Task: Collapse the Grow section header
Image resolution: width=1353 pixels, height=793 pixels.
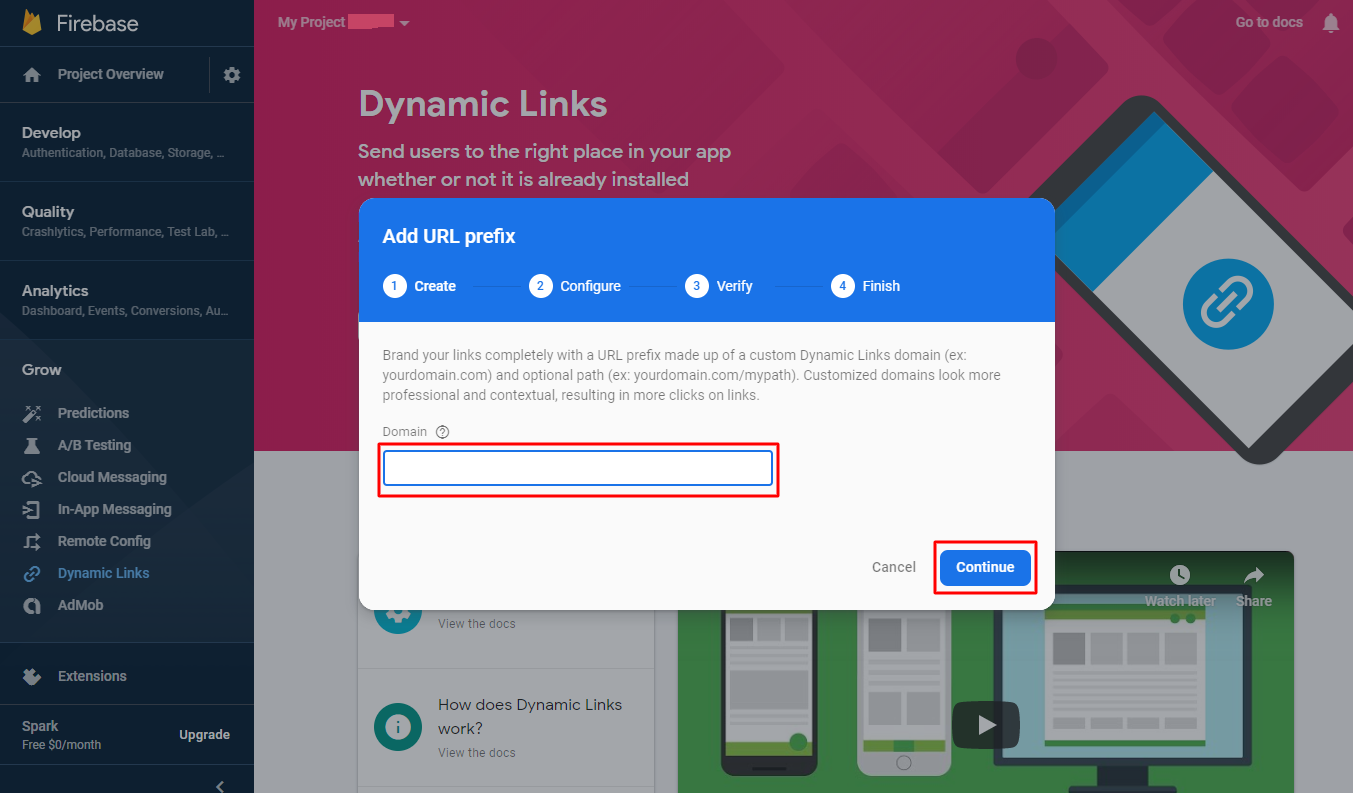Action: click(x=42, y=370)
